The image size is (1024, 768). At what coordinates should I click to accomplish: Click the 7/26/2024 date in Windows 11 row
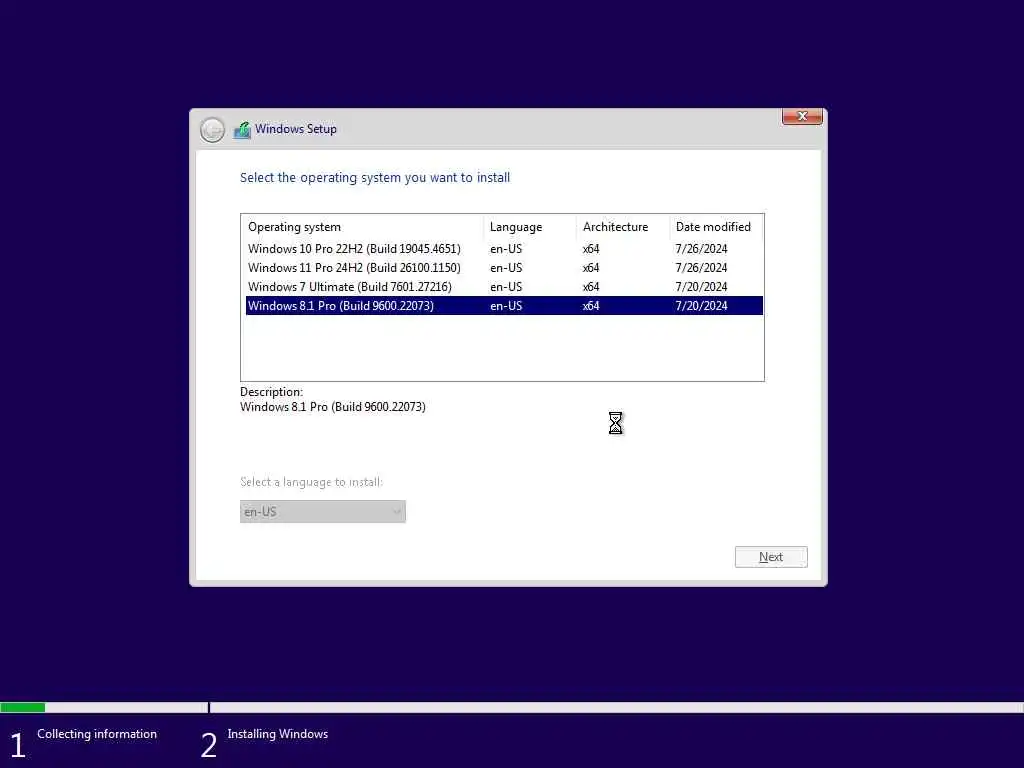(x=701, y=268)
